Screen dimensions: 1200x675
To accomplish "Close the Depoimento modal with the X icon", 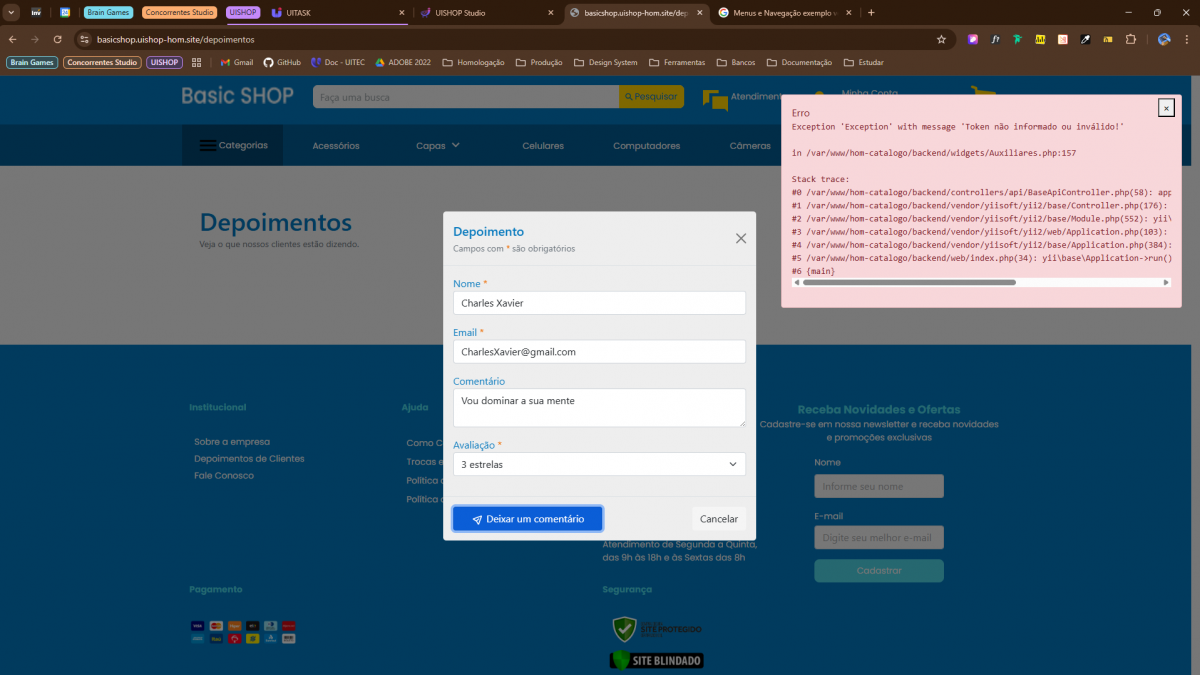I will 741,238.
